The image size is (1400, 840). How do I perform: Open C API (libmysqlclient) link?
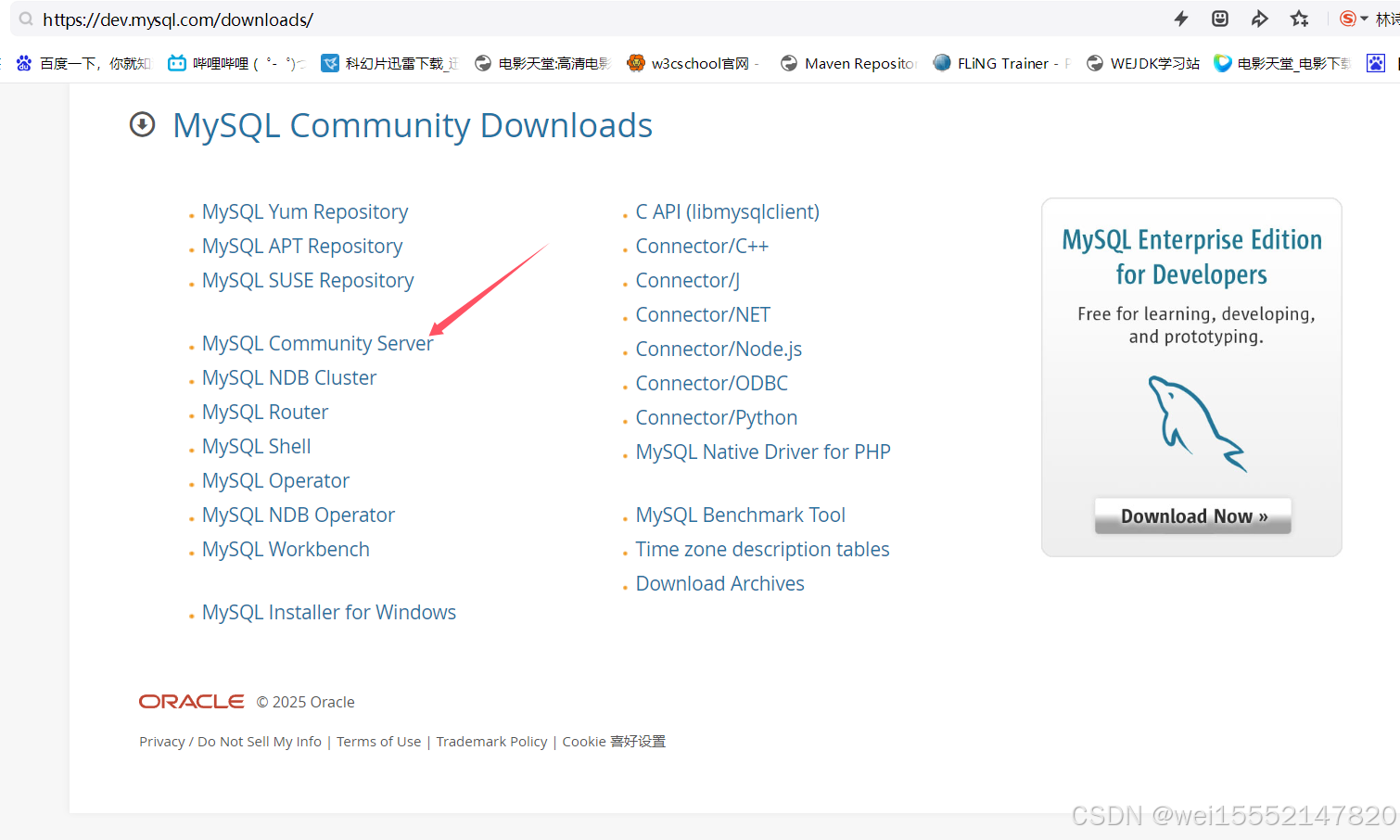point(728,211)
